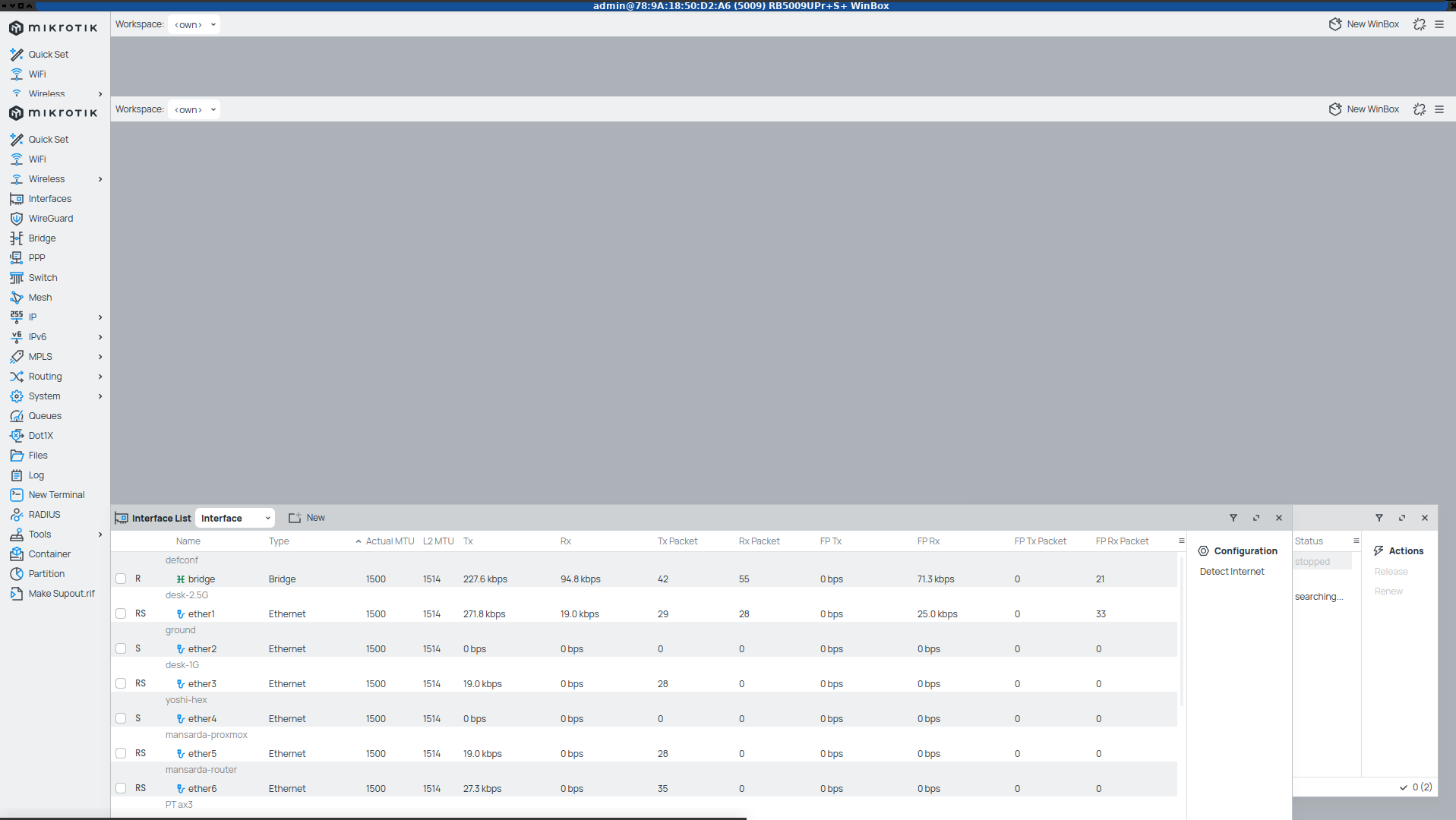
Task: Select the ether6 row checkbox
Action: (121, 788)
